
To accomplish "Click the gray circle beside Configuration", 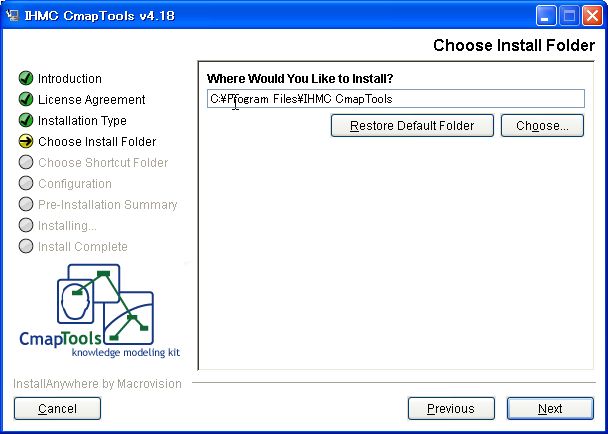I will click(x=26, y=183).
